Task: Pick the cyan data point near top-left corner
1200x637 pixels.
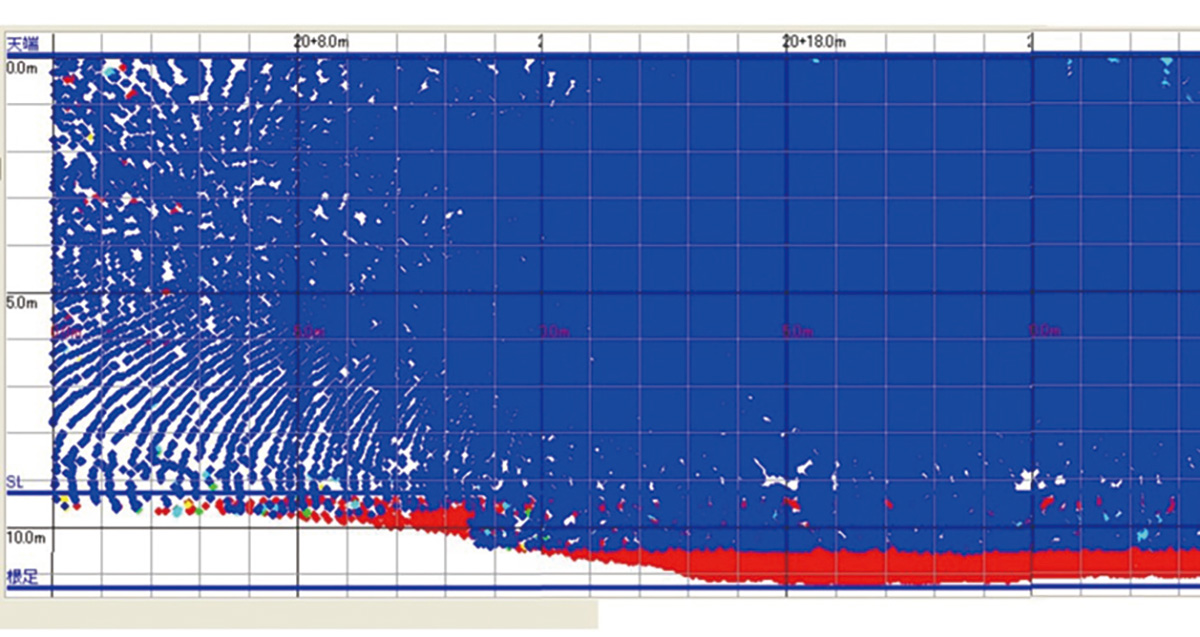Action: (108, 73)
